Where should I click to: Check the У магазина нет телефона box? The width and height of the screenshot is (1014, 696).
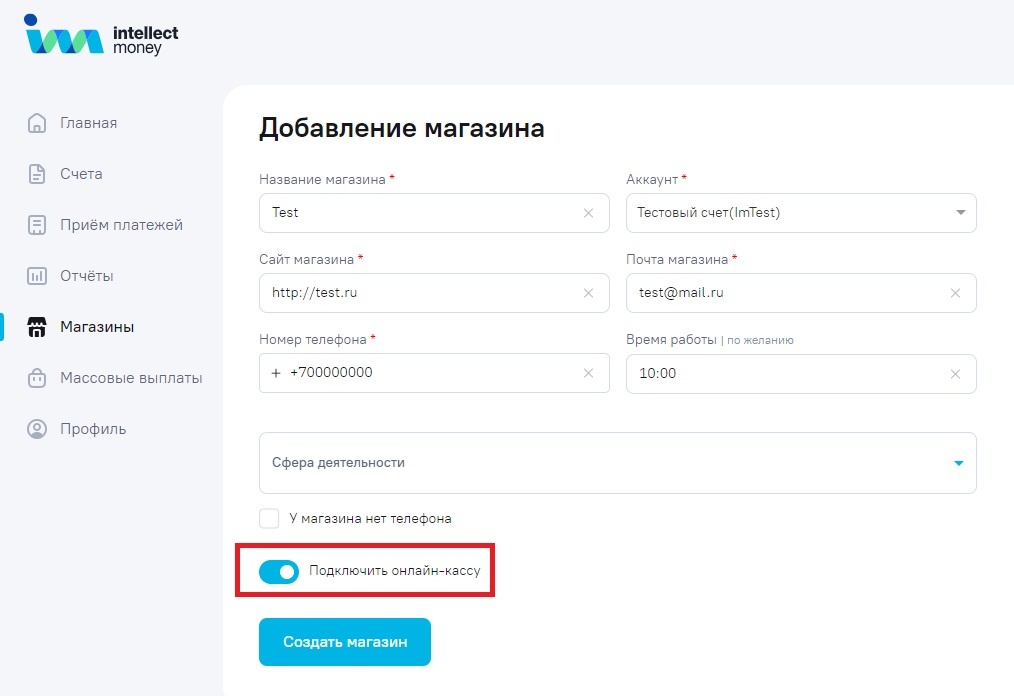point(269,519)
